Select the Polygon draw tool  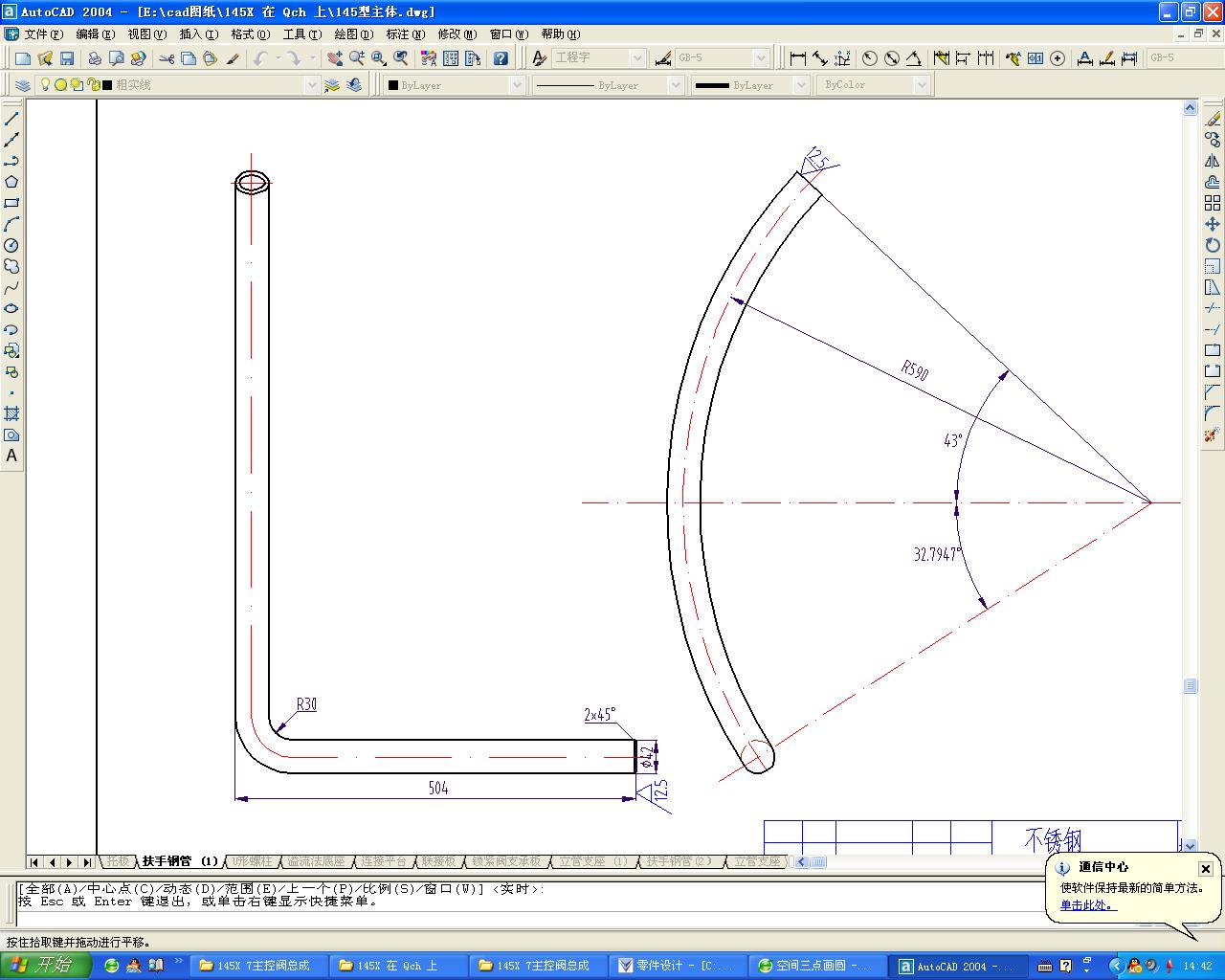coord(11,182)
